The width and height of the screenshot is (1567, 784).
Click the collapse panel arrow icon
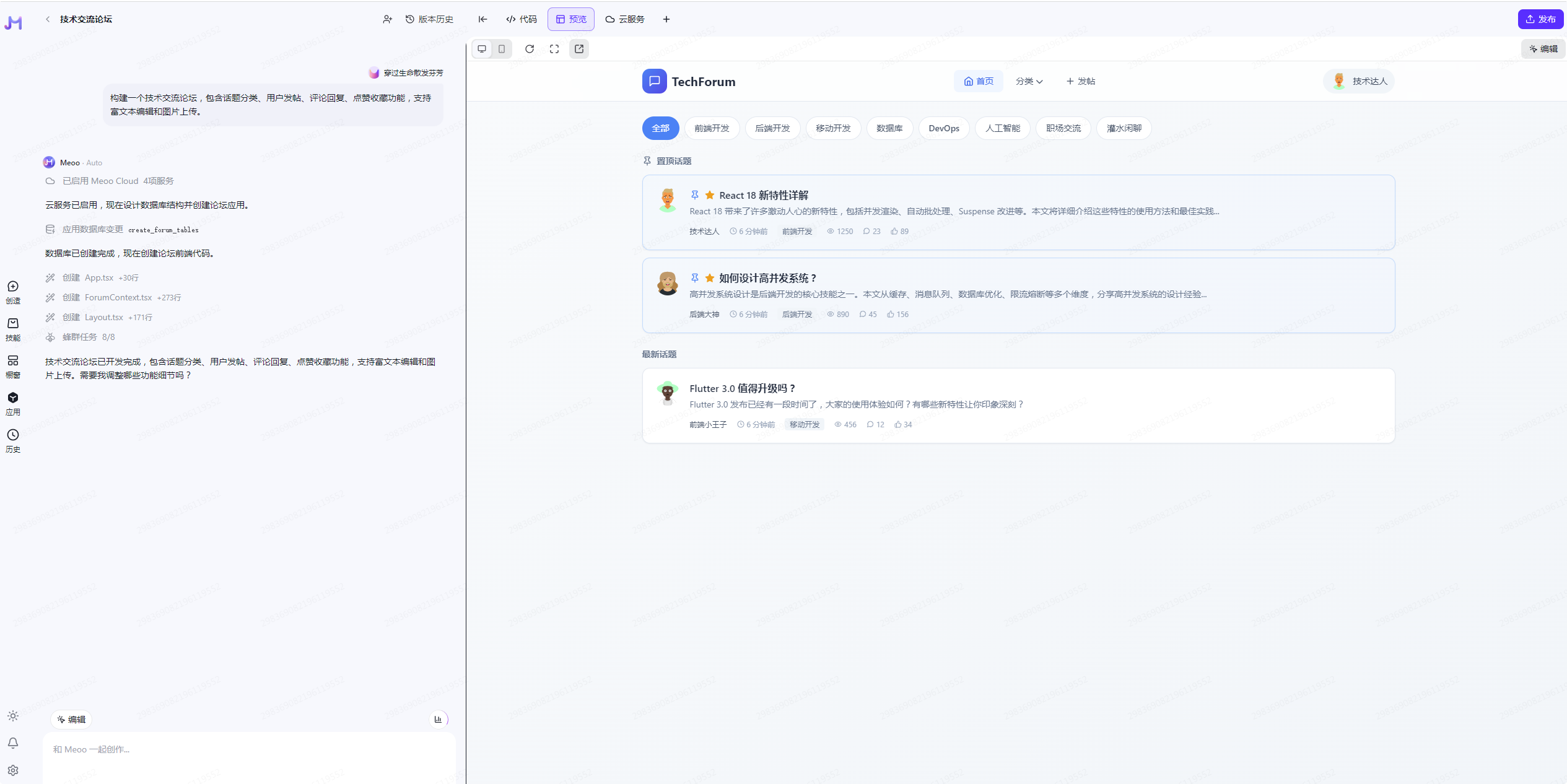click(482, 19)
